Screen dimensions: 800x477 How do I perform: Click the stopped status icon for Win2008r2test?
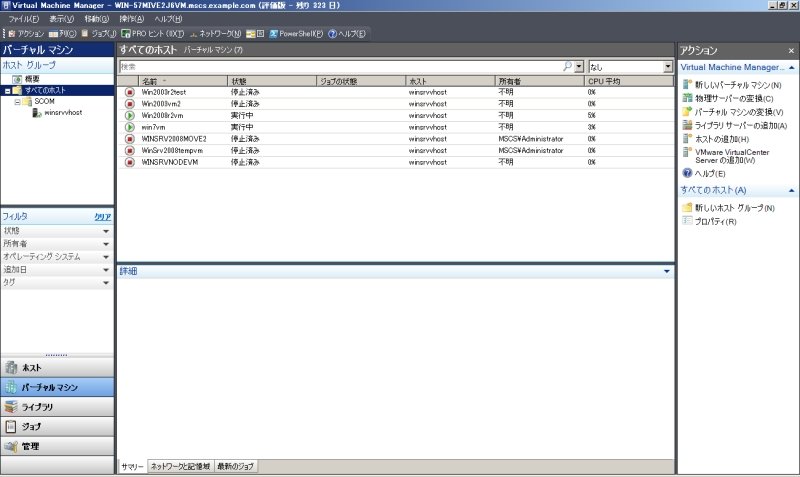pyautogui.click(x=130, y=92)
